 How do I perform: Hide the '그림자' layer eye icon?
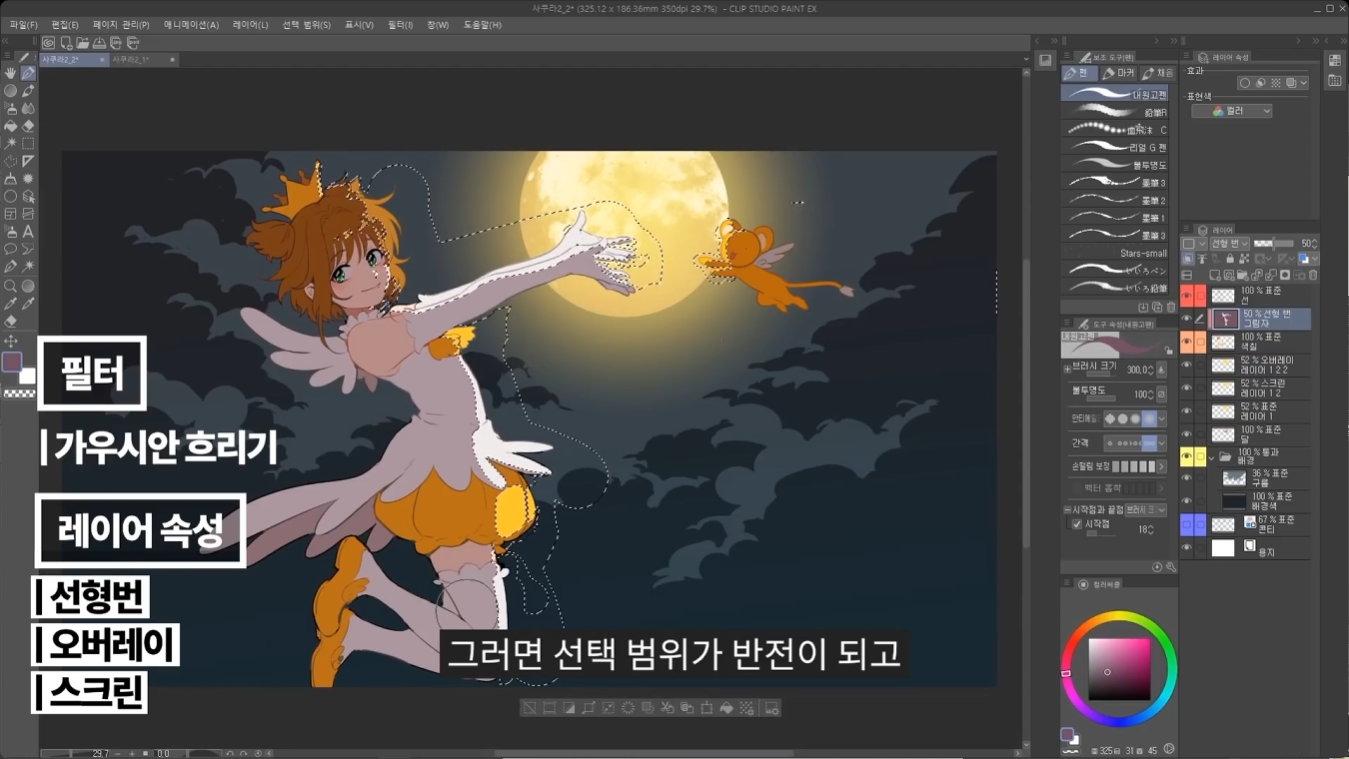[x=1187, y=319]
